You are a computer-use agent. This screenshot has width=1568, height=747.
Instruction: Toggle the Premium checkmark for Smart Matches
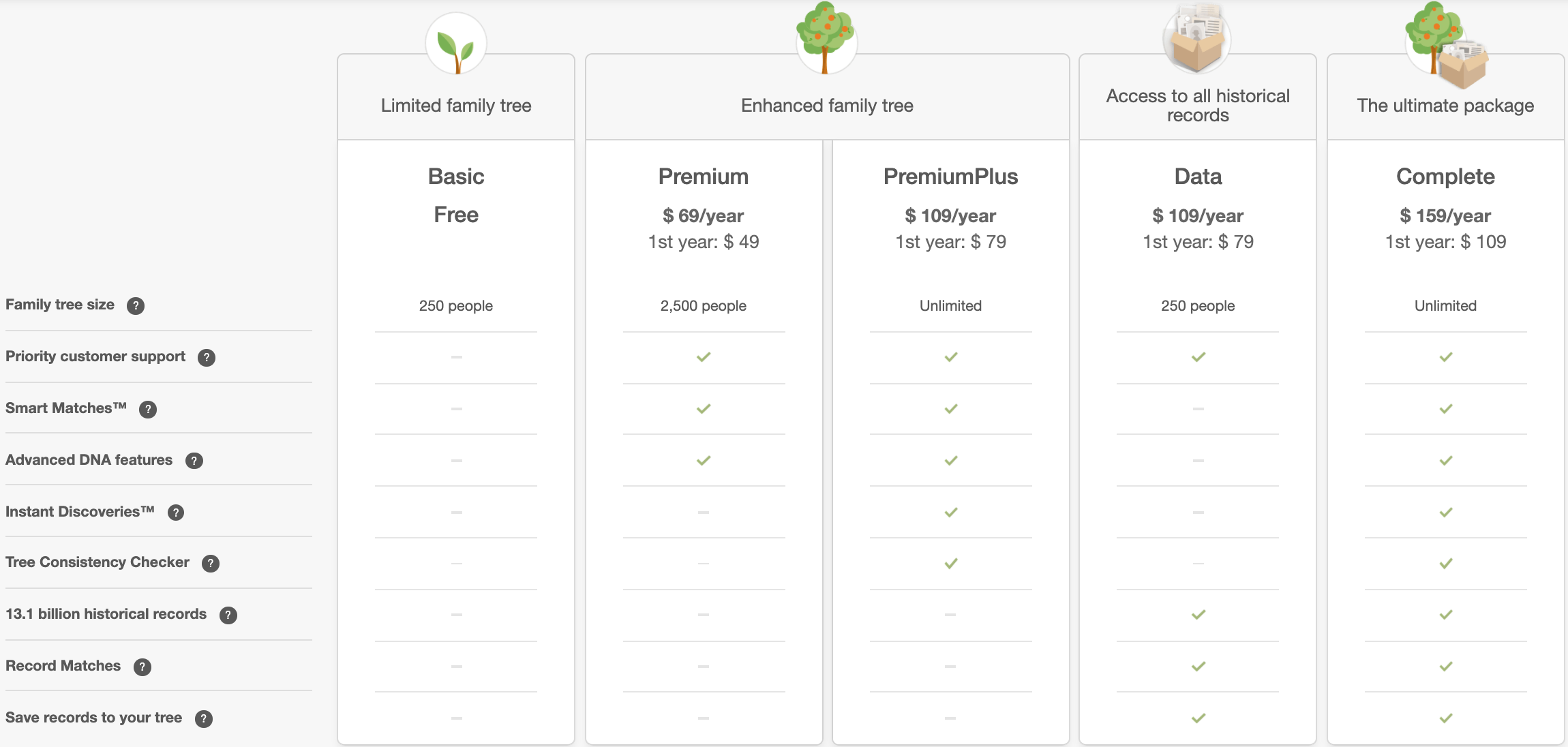[703, 409]
